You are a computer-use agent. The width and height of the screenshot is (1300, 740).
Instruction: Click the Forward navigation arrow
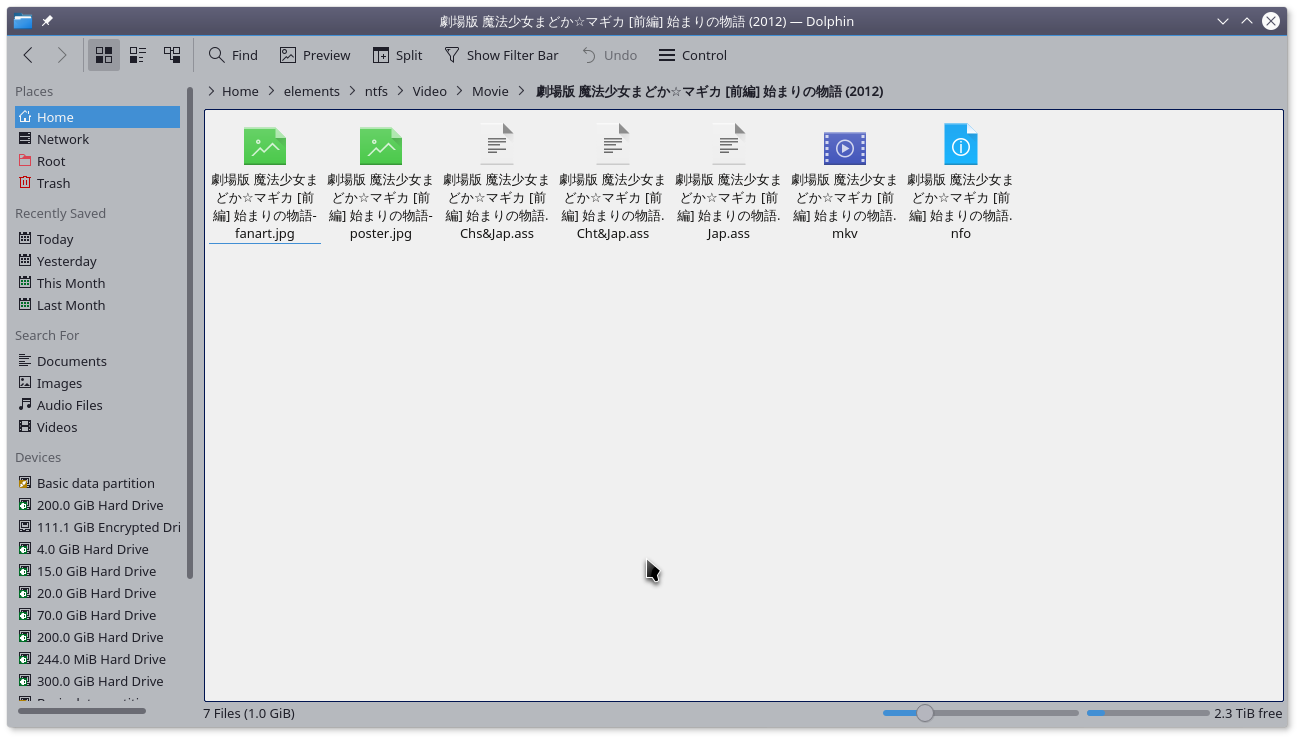pos(62,55)
